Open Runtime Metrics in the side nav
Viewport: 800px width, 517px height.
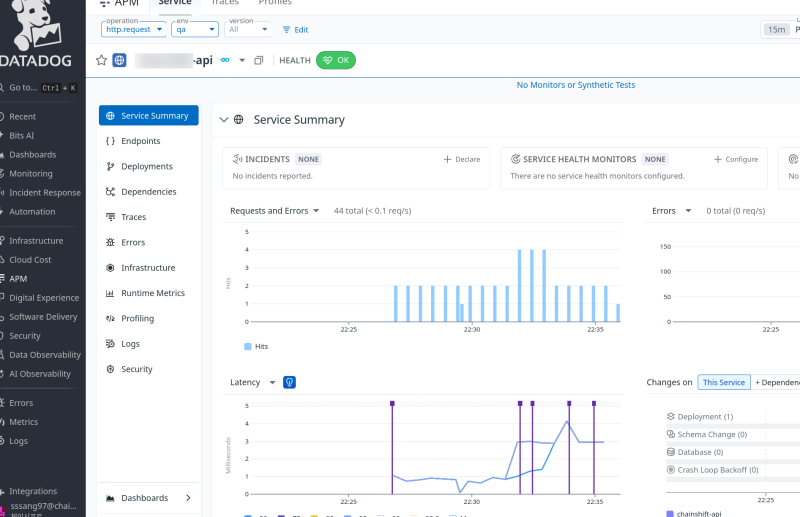[x=152, y=293]
